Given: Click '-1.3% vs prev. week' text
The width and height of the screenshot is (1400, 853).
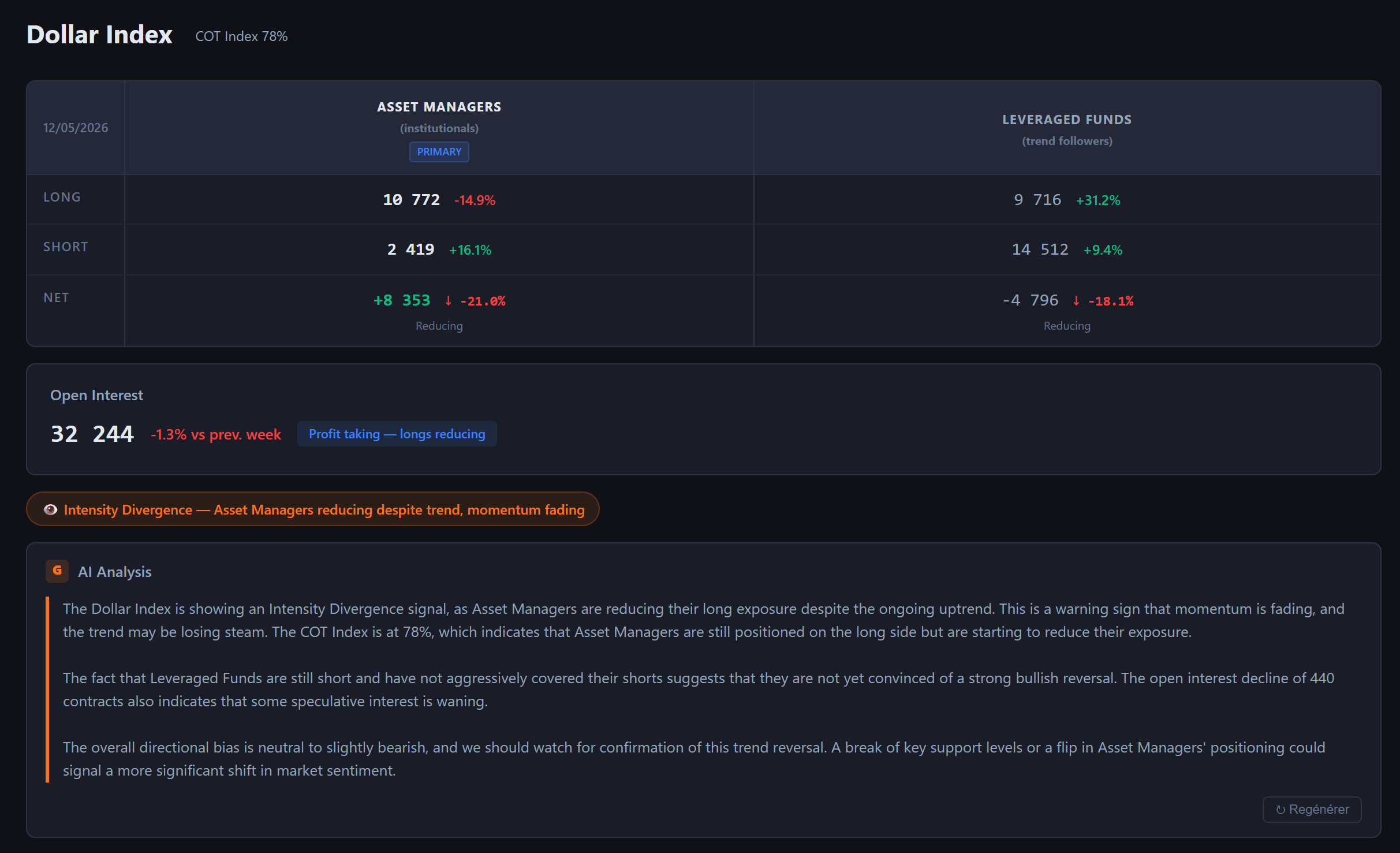Looking at the screenshot, I should click(216, 434).
